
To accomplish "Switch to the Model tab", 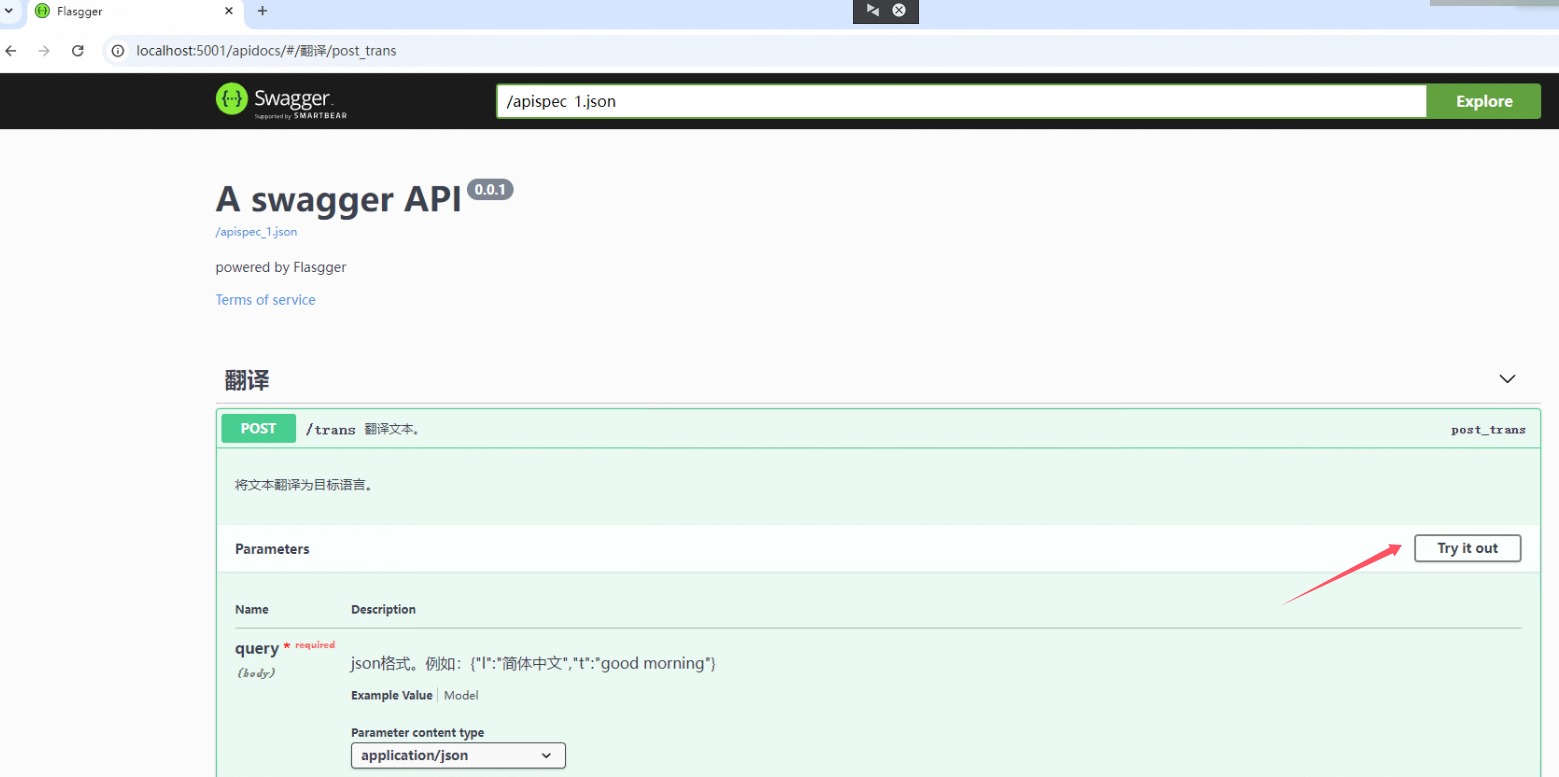I will tap(461, 695).
